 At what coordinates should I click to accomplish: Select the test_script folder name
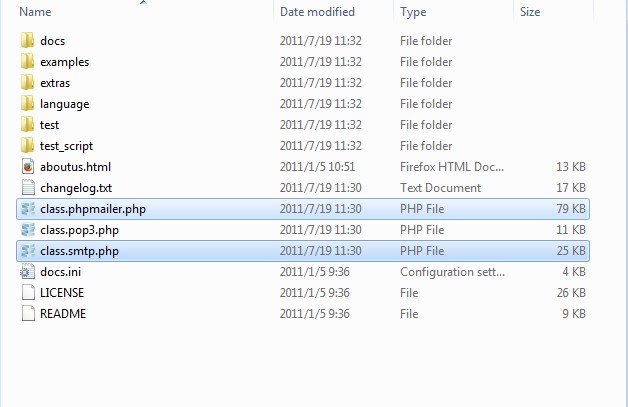click(x=67, y=146)
